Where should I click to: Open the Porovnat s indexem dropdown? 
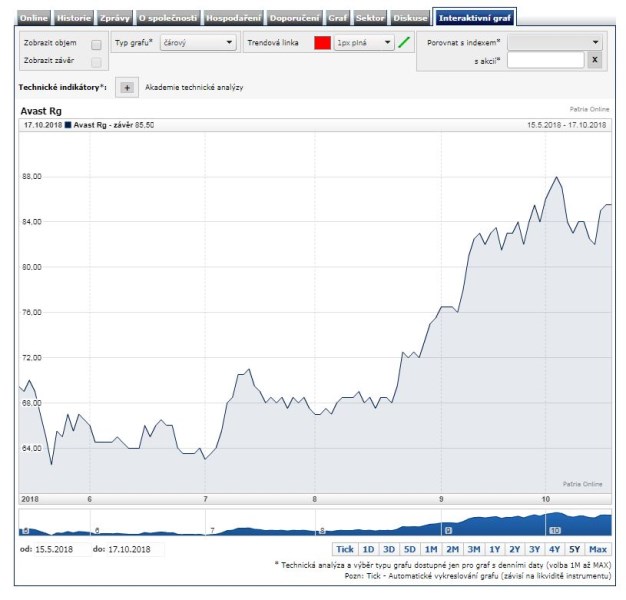point(555,43)
